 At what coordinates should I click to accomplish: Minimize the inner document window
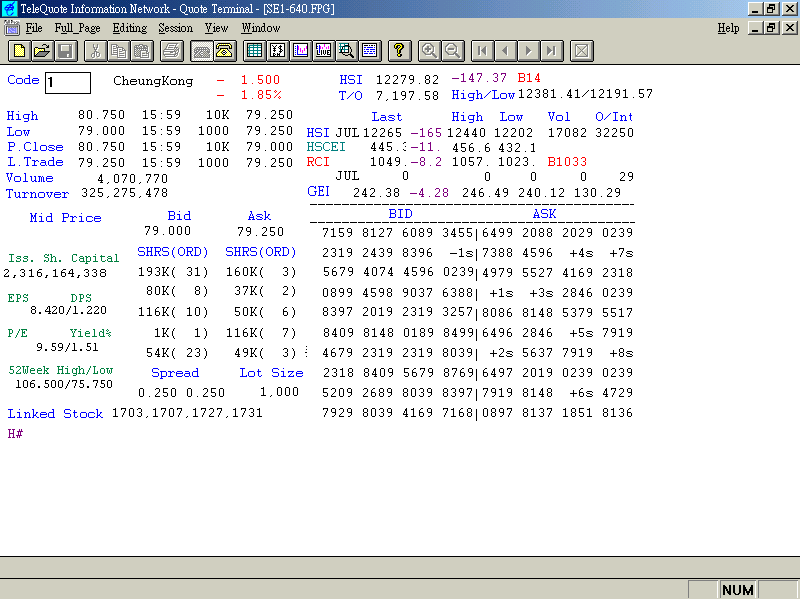pos(755,28)
